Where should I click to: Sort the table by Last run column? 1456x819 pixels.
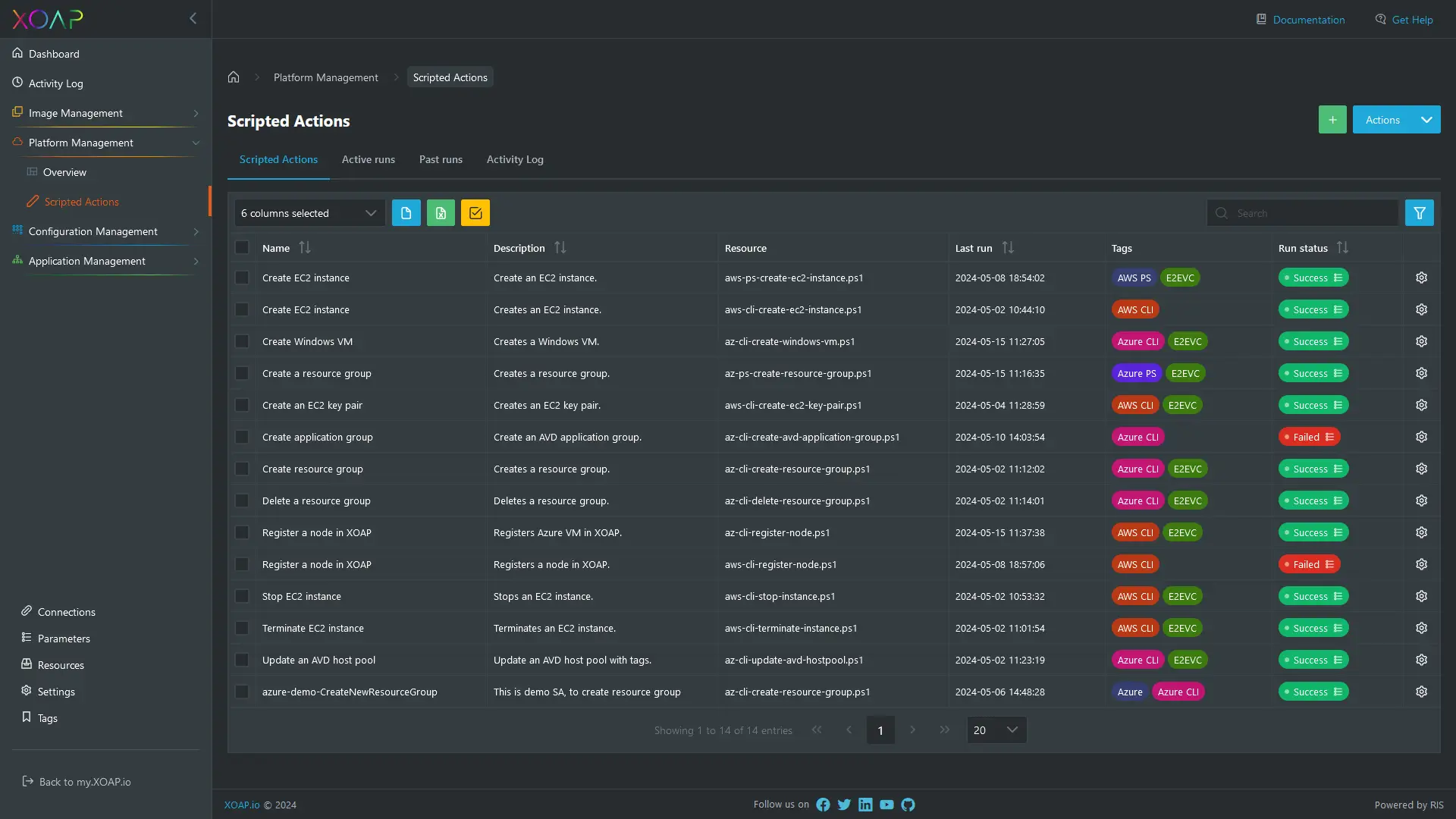[1008, 247]
